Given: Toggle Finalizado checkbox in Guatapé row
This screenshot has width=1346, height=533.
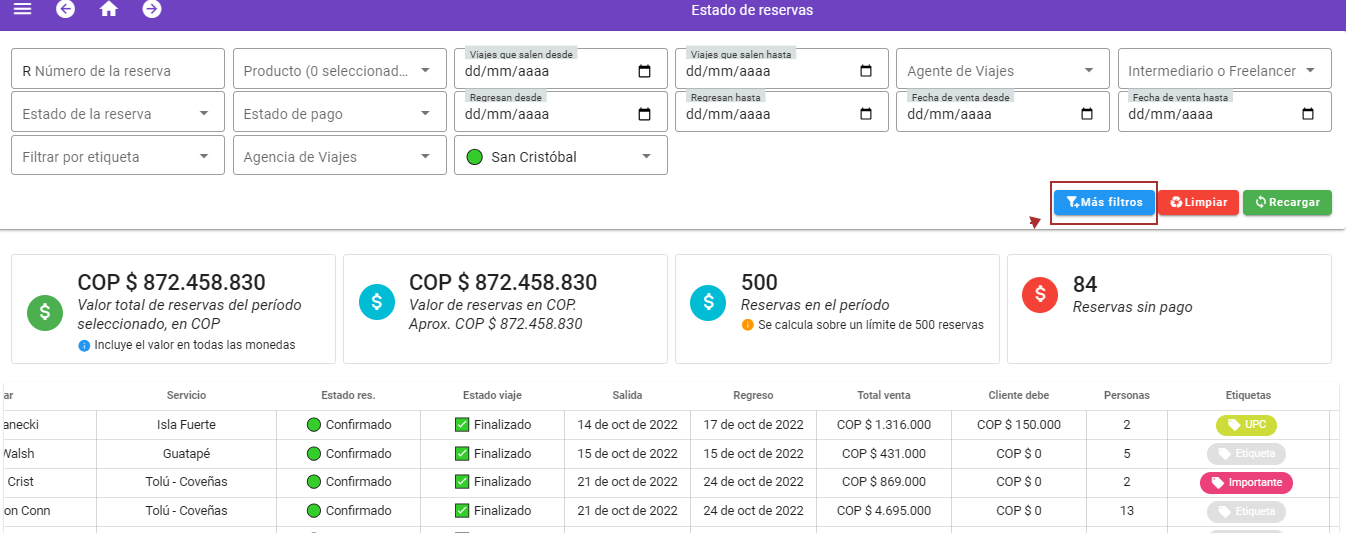Looking at the screenshot, I should 462,454.
